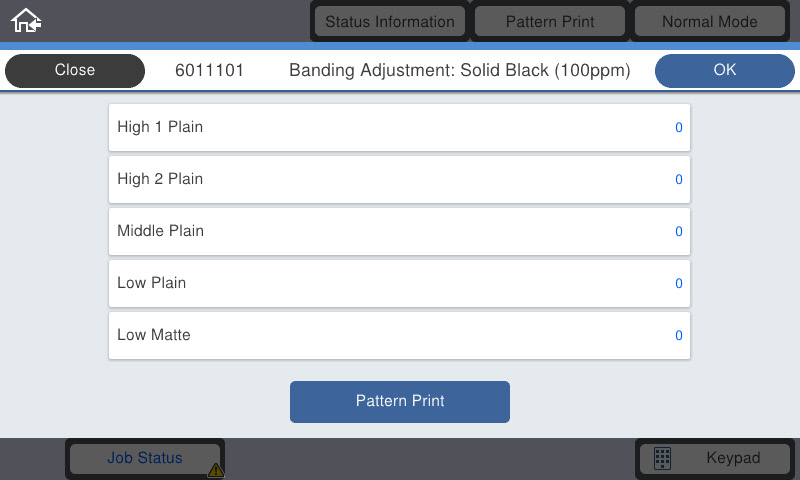Click the warning triangle on Job Status
Screen dimensions: 800x480
point(216,470)
